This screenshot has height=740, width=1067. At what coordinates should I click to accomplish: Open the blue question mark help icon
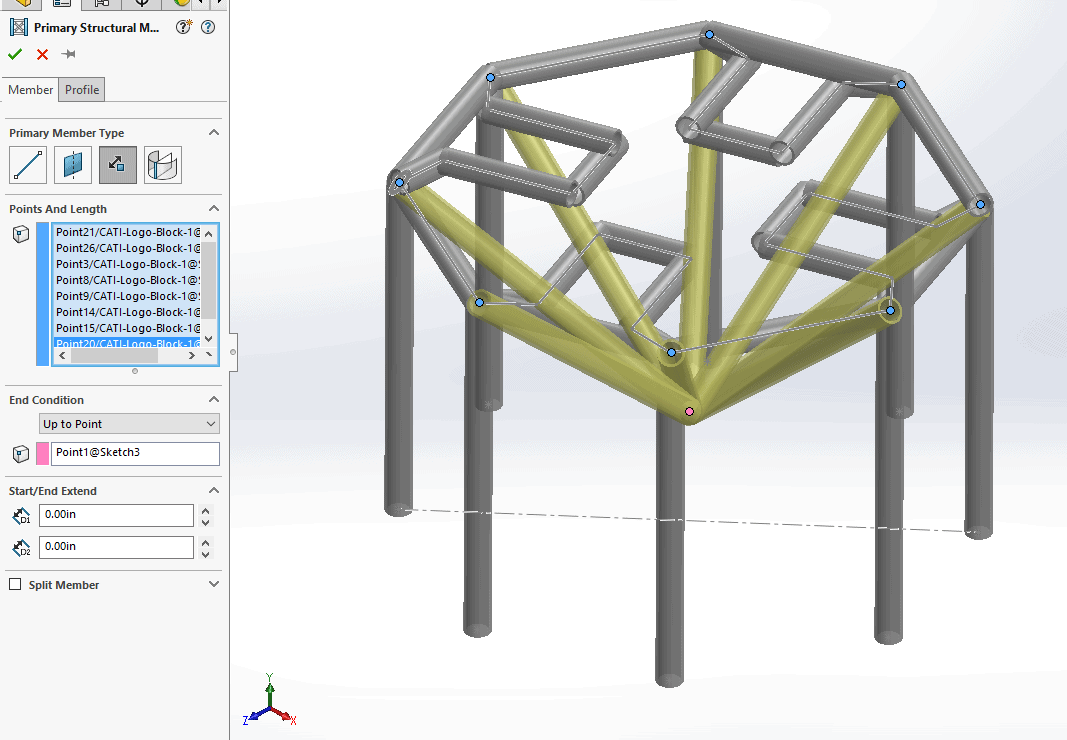click(208, 27)
